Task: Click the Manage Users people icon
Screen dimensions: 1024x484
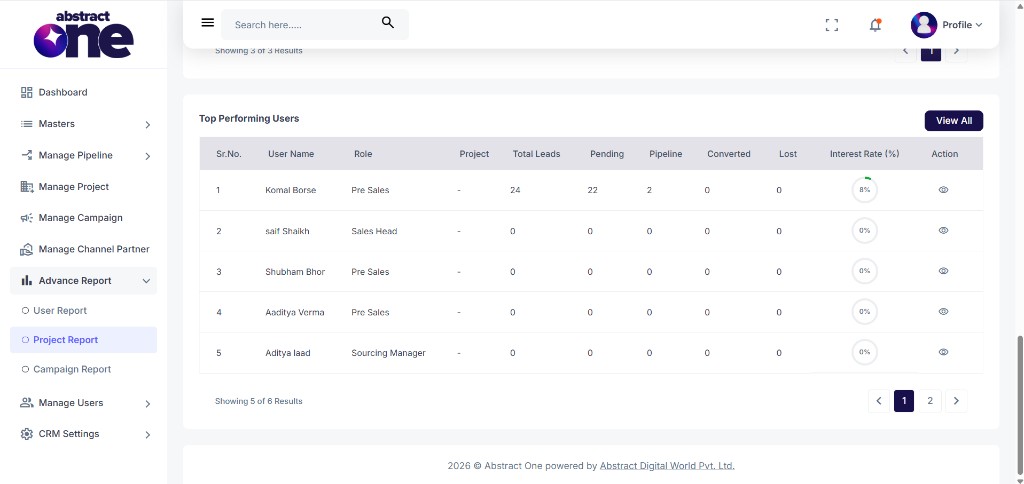Action: point(27,402)
